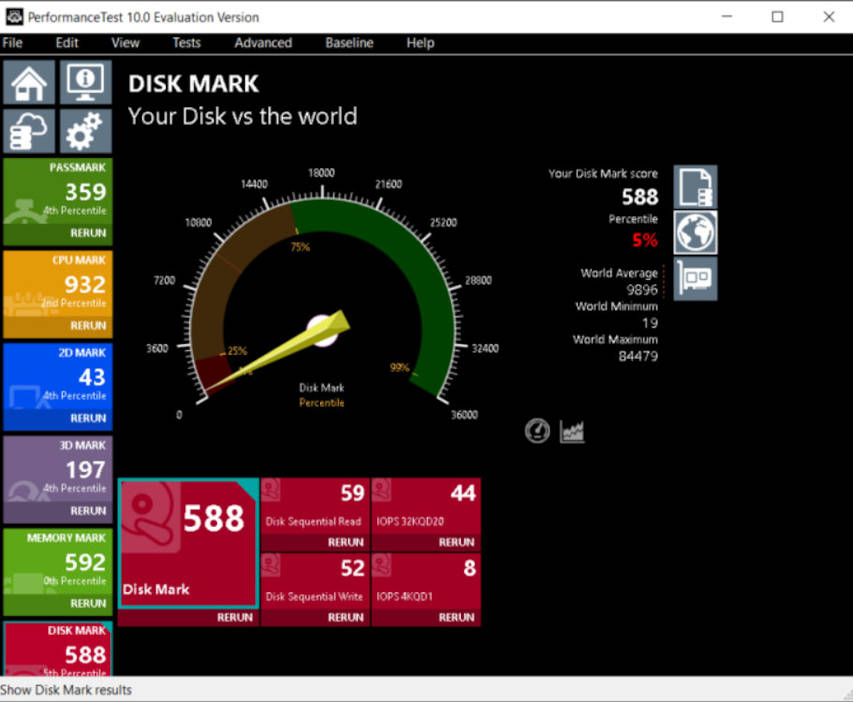Image resolution: width=853 pixels, height=702 pixels.
Task: Open the cloud baseline database icon
Action: (x=29, y=131)
